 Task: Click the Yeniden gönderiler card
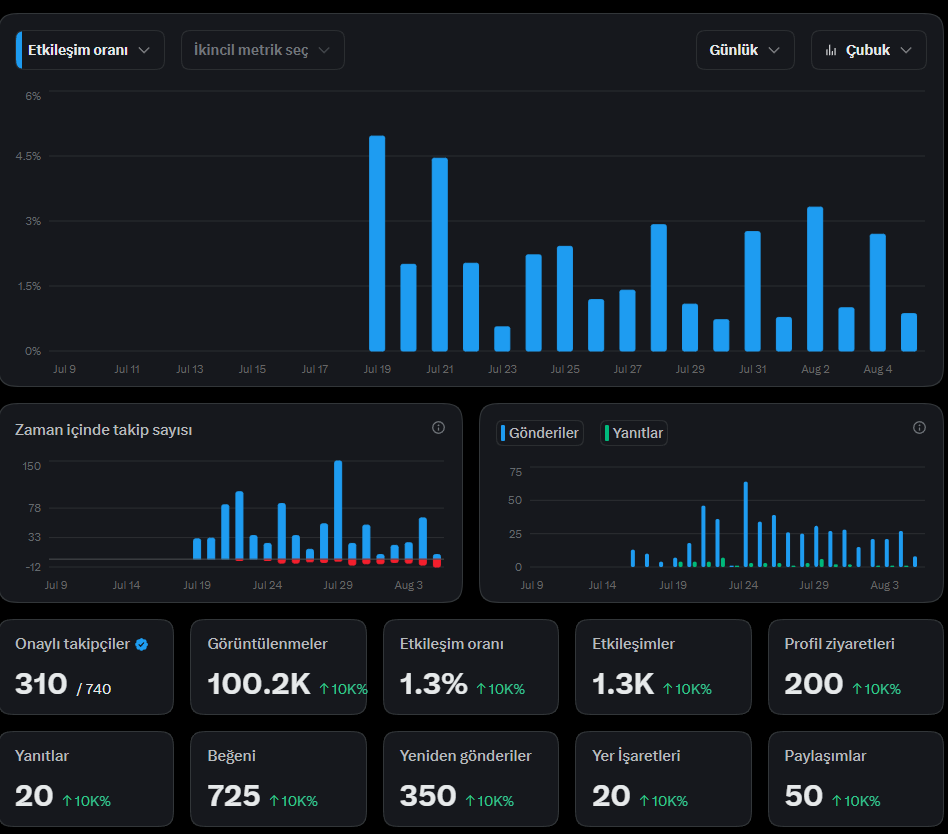[470, 779]
